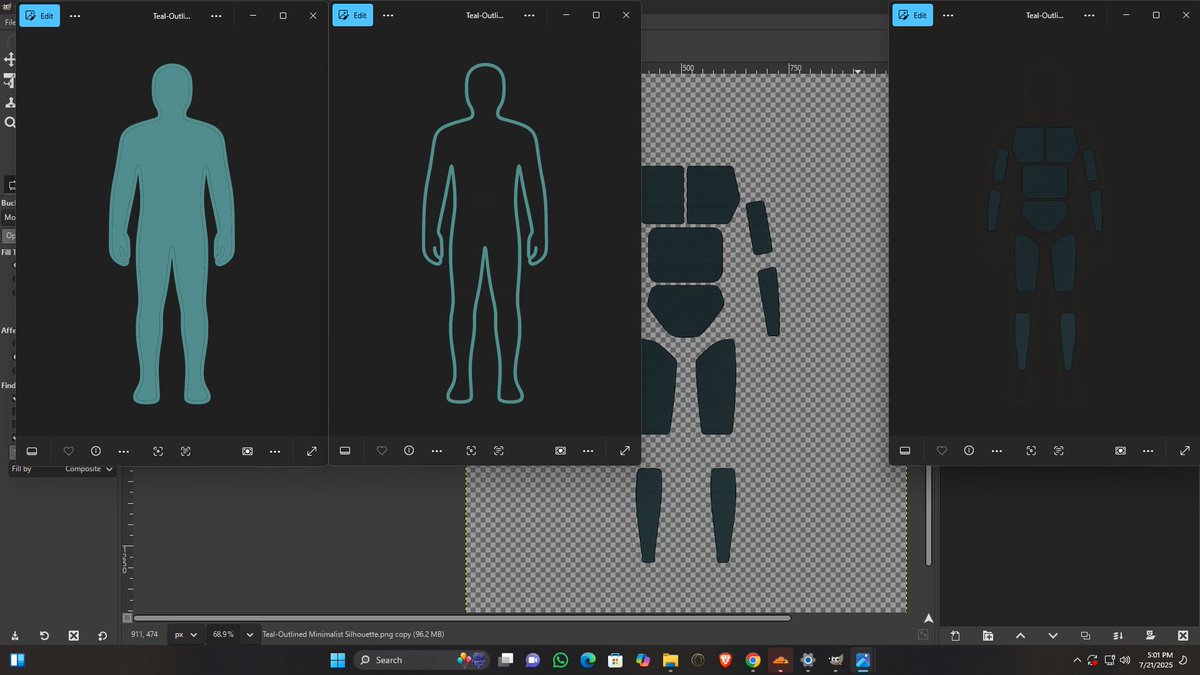Create a new layer in GIMP layers panel

click(x=954, y=636)
